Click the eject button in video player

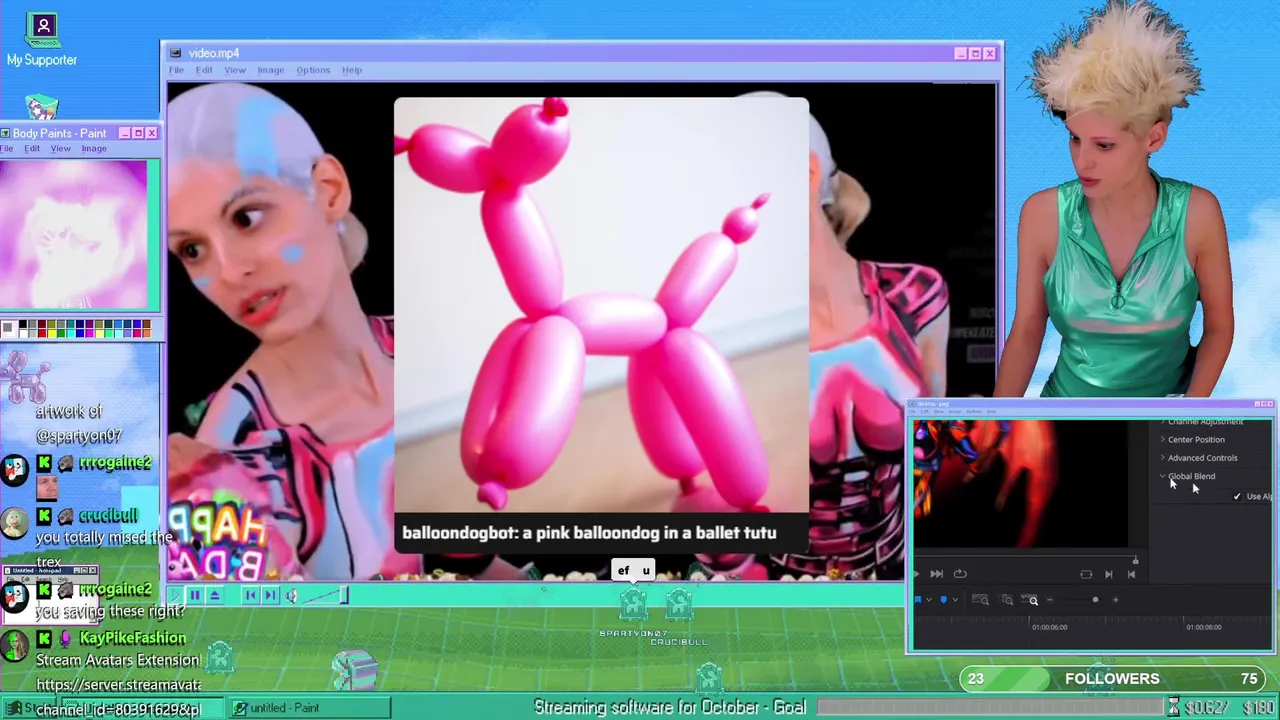pyautogui.click(x=215, y=595)
